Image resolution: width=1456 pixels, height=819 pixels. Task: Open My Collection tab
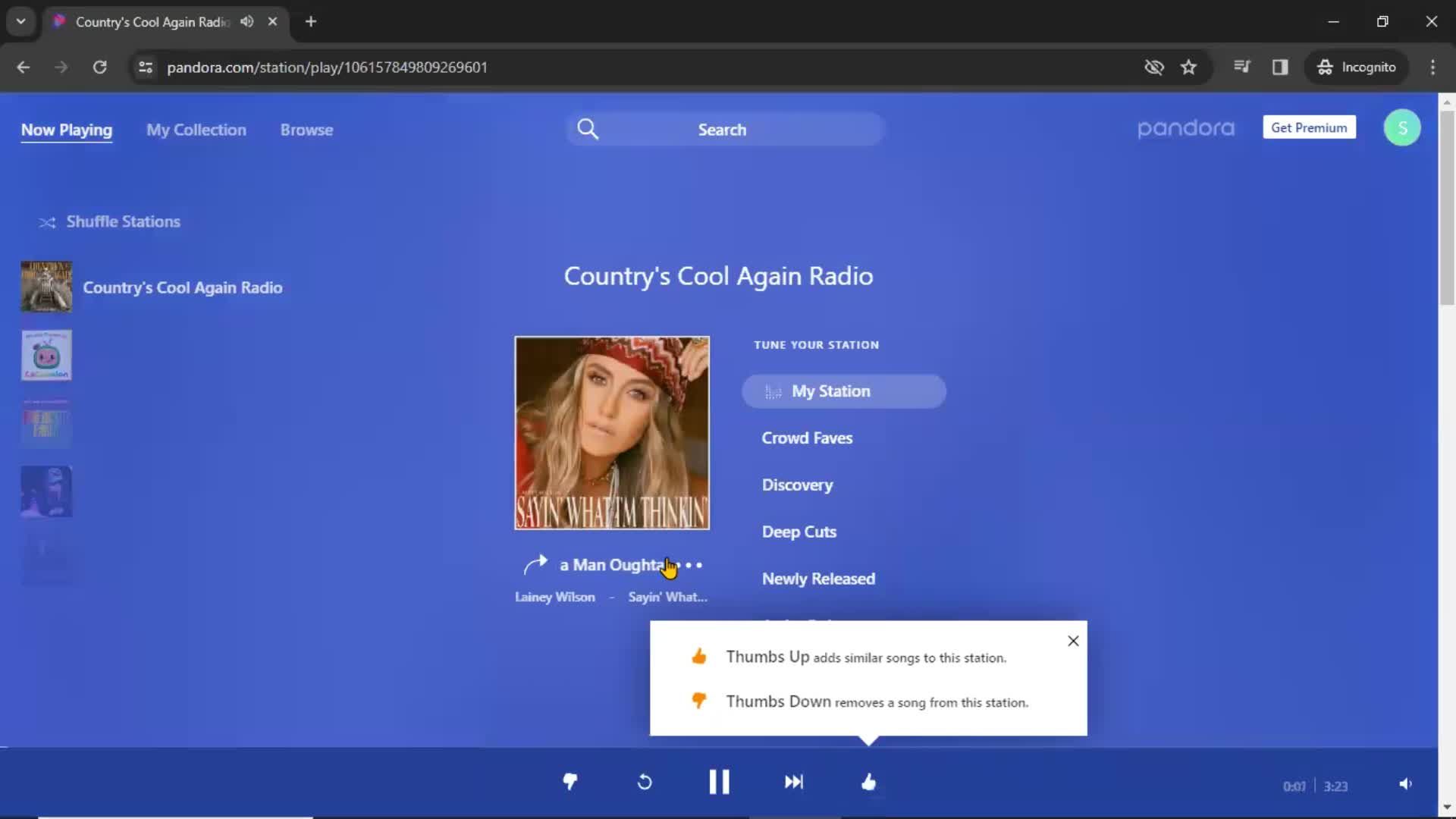(x=196, y=129)
